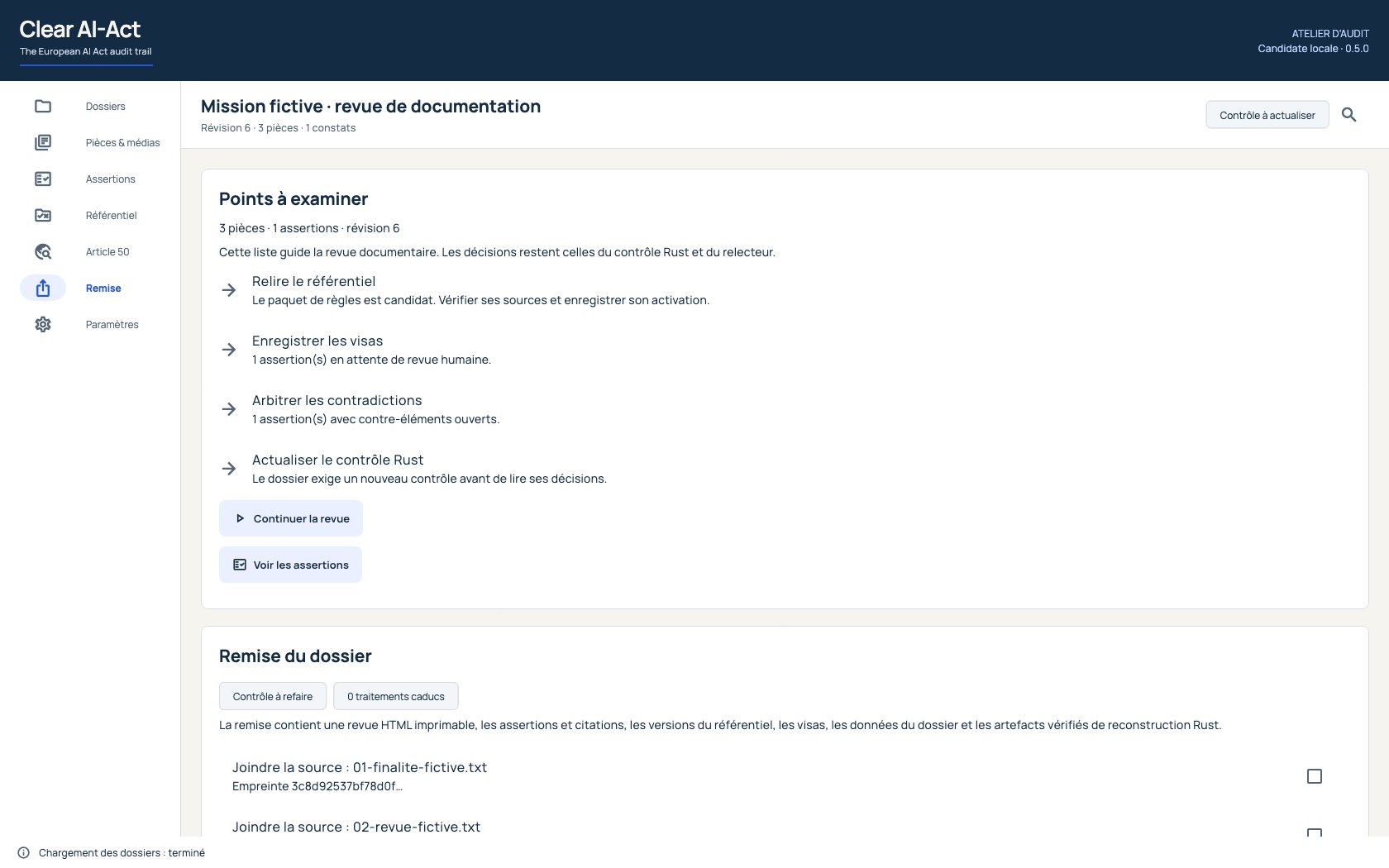The image size is (1389, 868).
Task: Click the search magnifier icon
Action: (1348, 115)
